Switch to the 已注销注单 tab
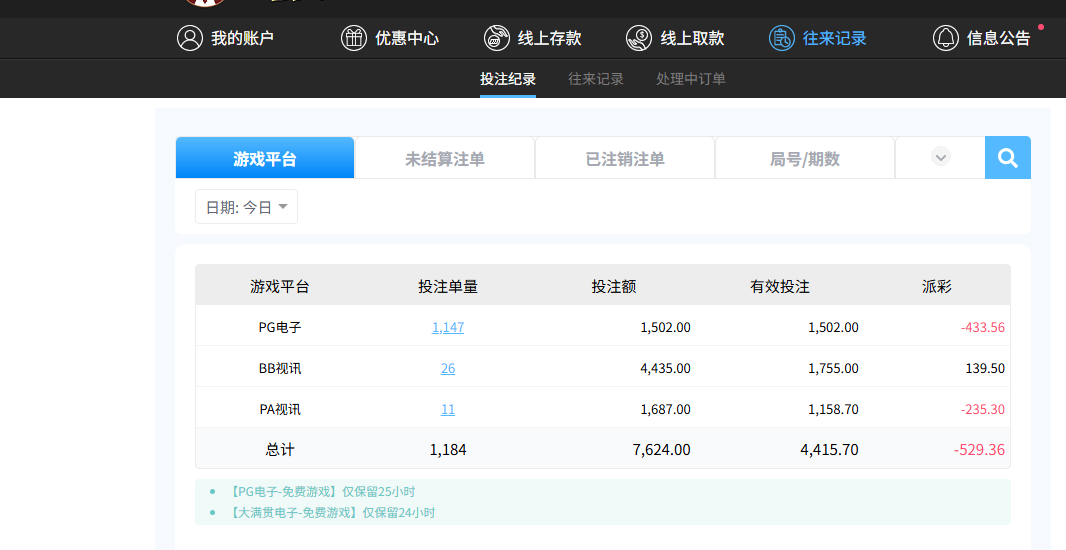Screen dimensions: 1066x550 click(x=625, y=158)
